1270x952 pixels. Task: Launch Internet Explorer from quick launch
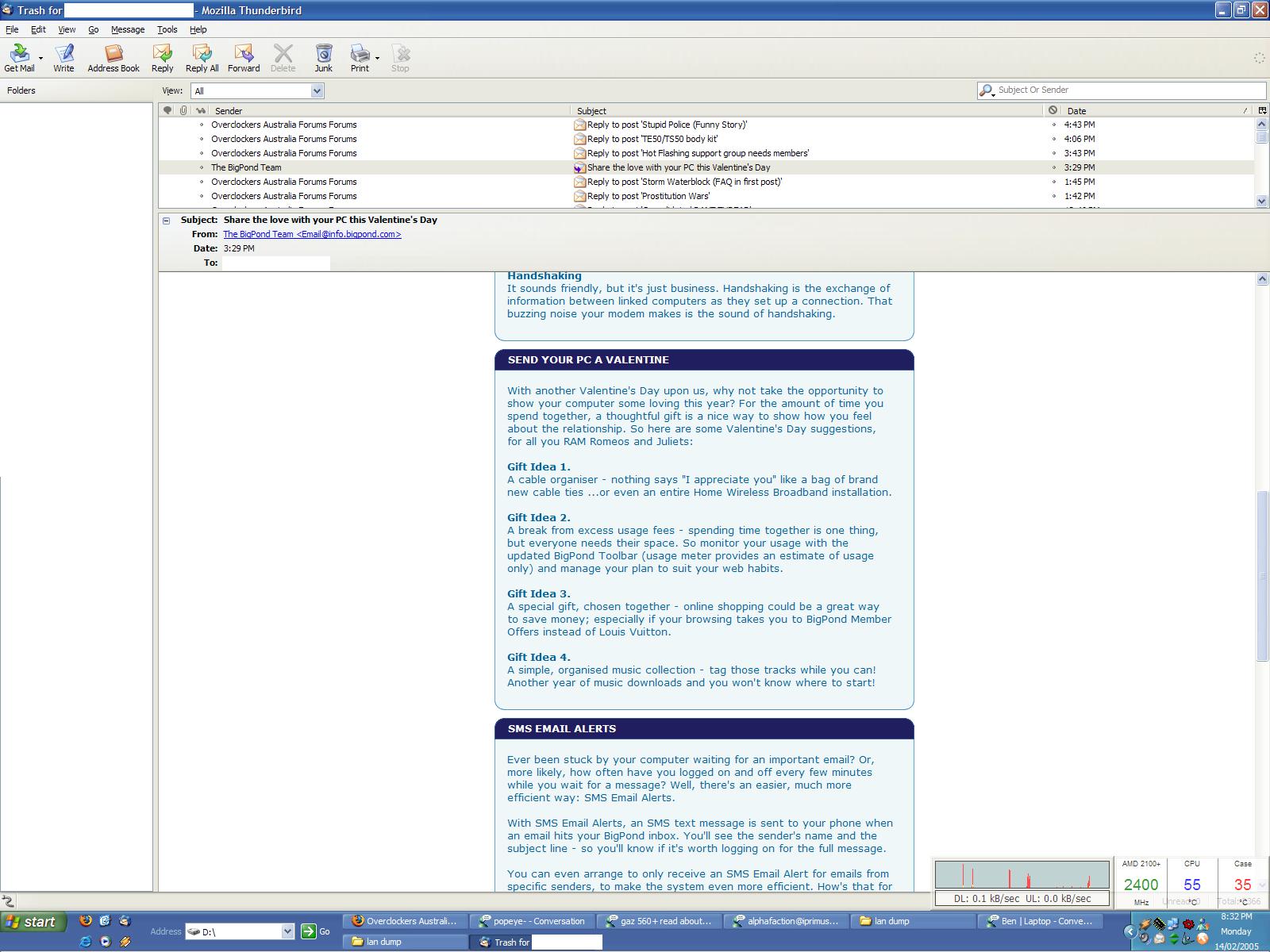coord(86,942)
